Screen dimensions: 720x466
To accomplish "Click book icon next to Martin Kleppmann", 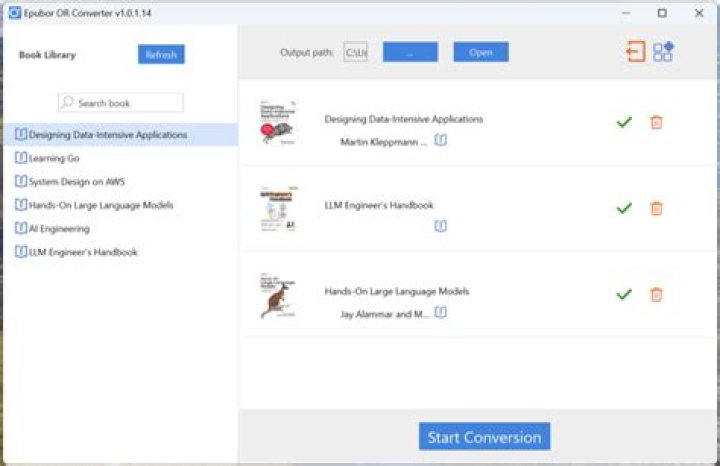I will [441, 141].
